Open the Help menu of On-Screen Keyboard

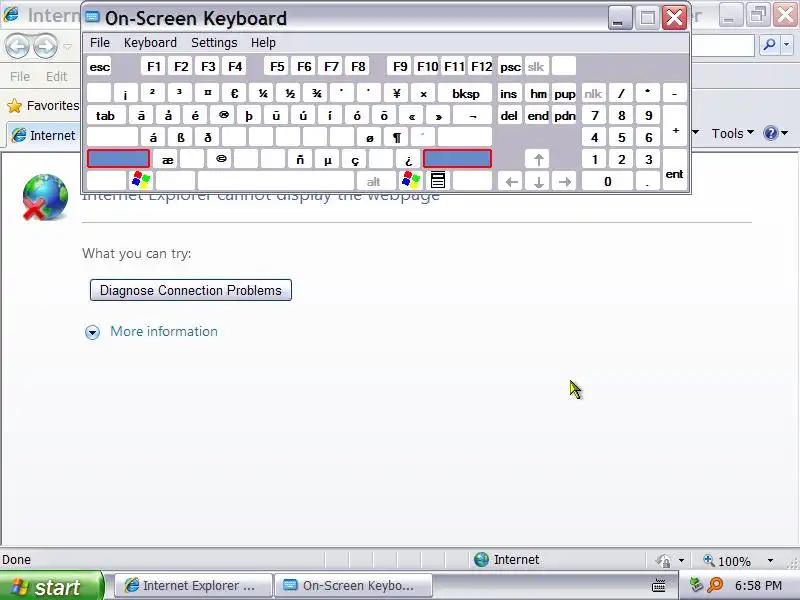(263, 42)
